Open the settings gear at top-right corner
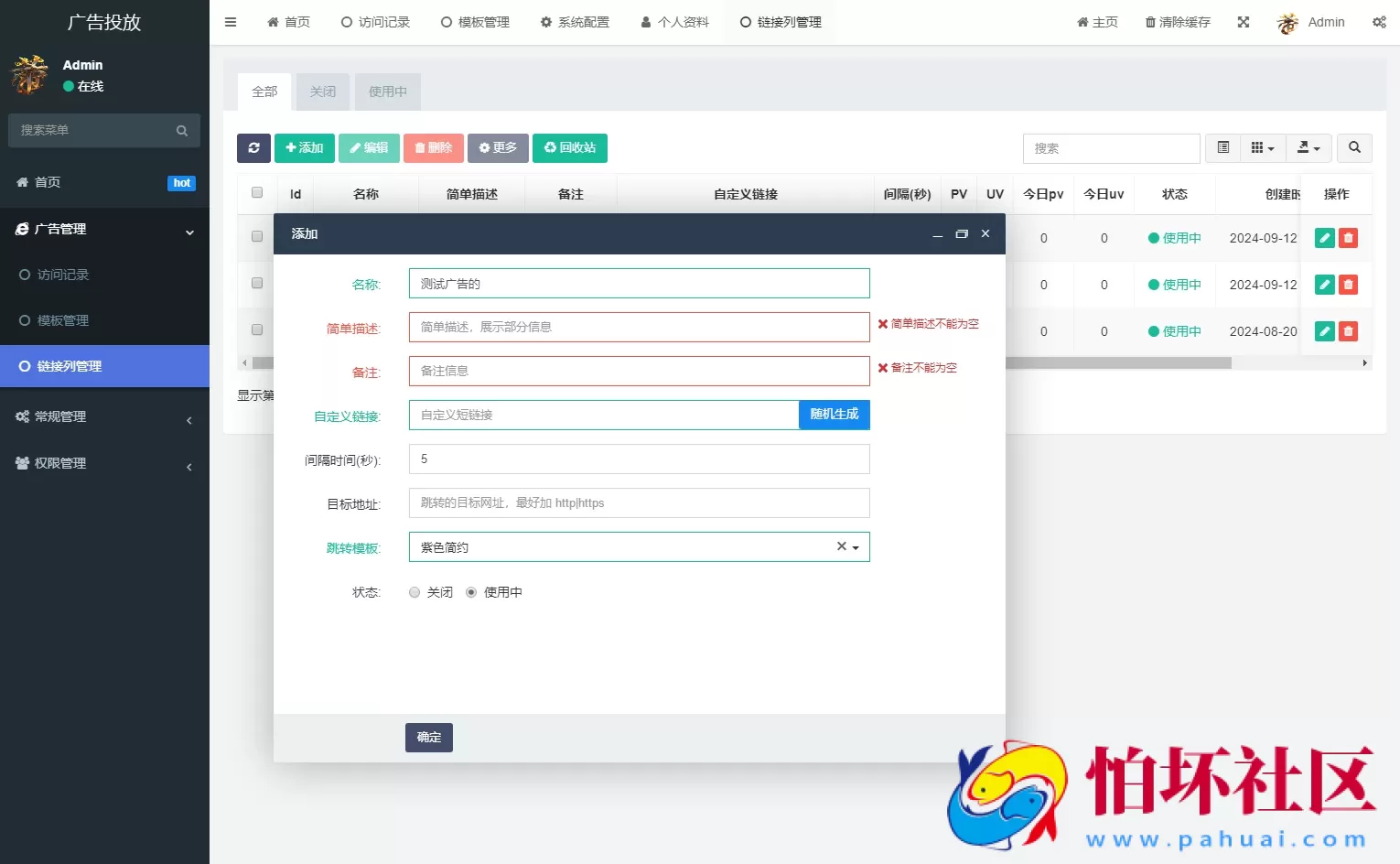This screenshot has height=864, width=1400. 1379,21
